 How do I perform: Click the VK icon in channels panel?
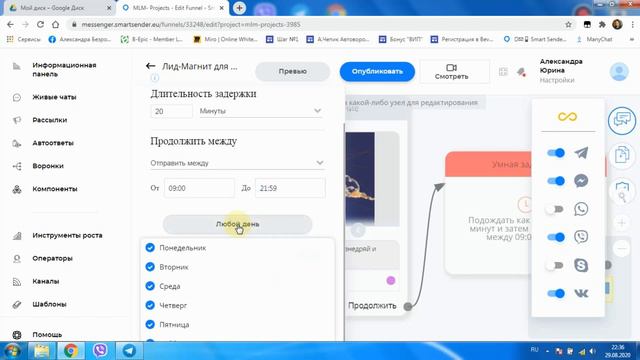click(581, 293)
